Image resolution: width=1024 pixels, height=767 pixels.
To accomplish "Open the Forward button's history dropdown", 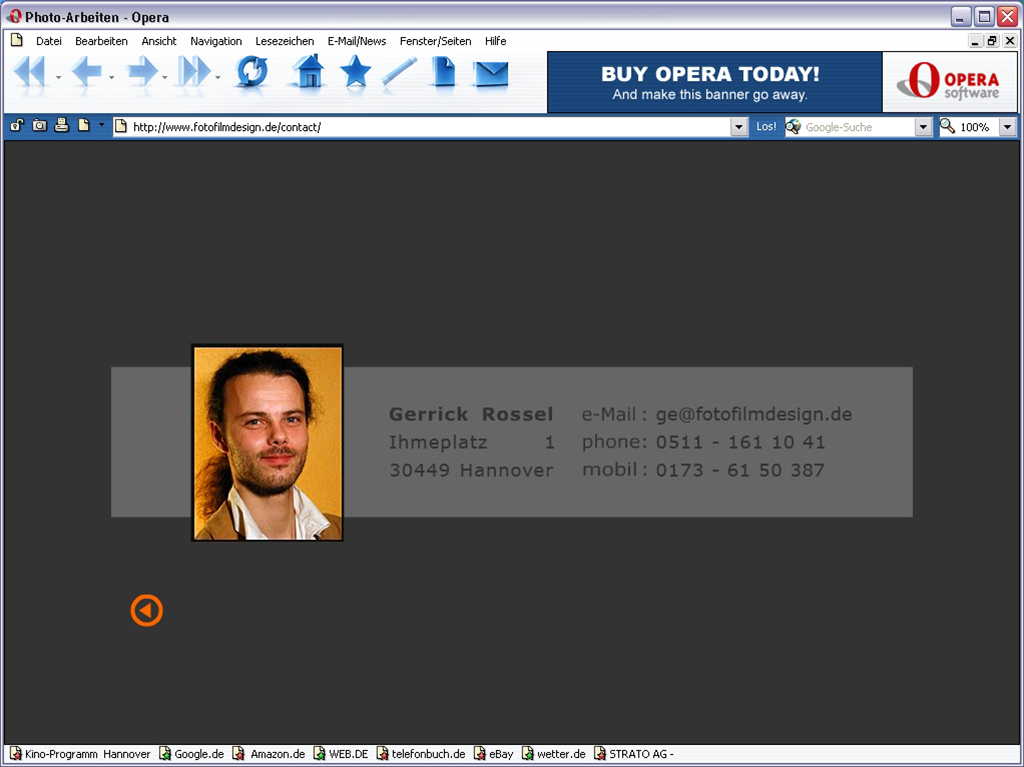I will (165, 78).
